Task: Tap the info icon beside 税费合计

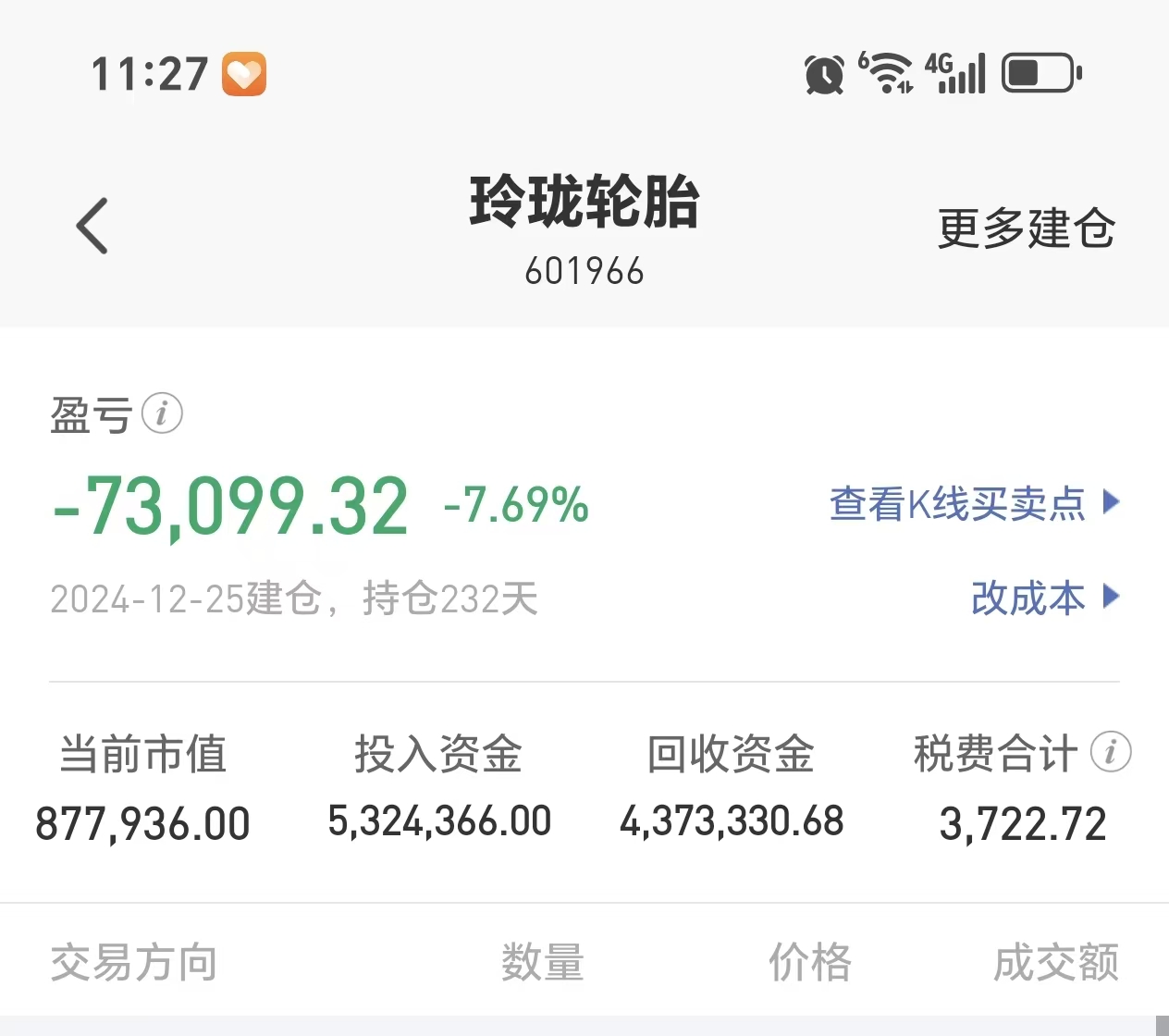Action: tap(1111, 752)
